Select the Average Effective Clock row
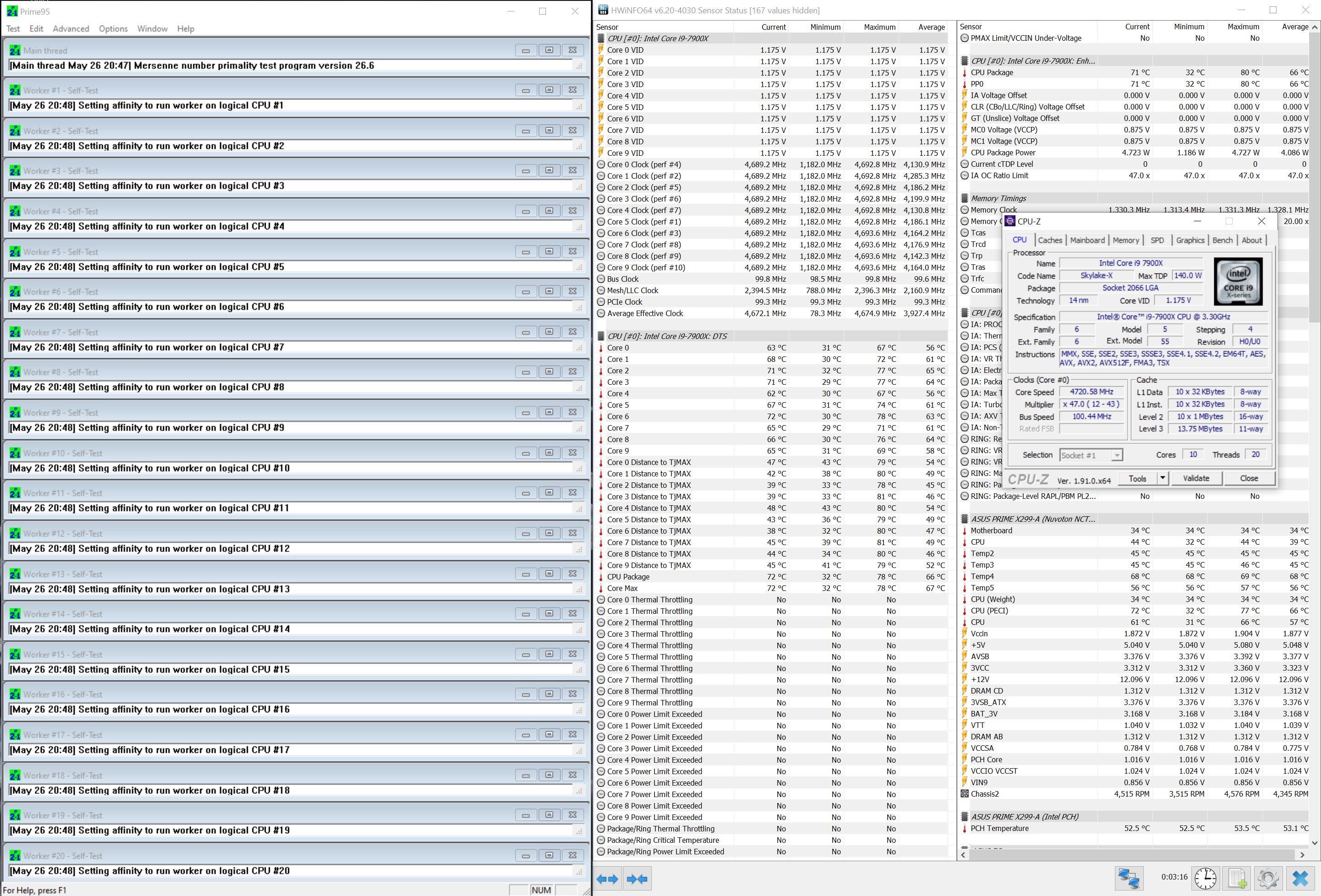Screen dimensions: 1321x896 (771, 313)
